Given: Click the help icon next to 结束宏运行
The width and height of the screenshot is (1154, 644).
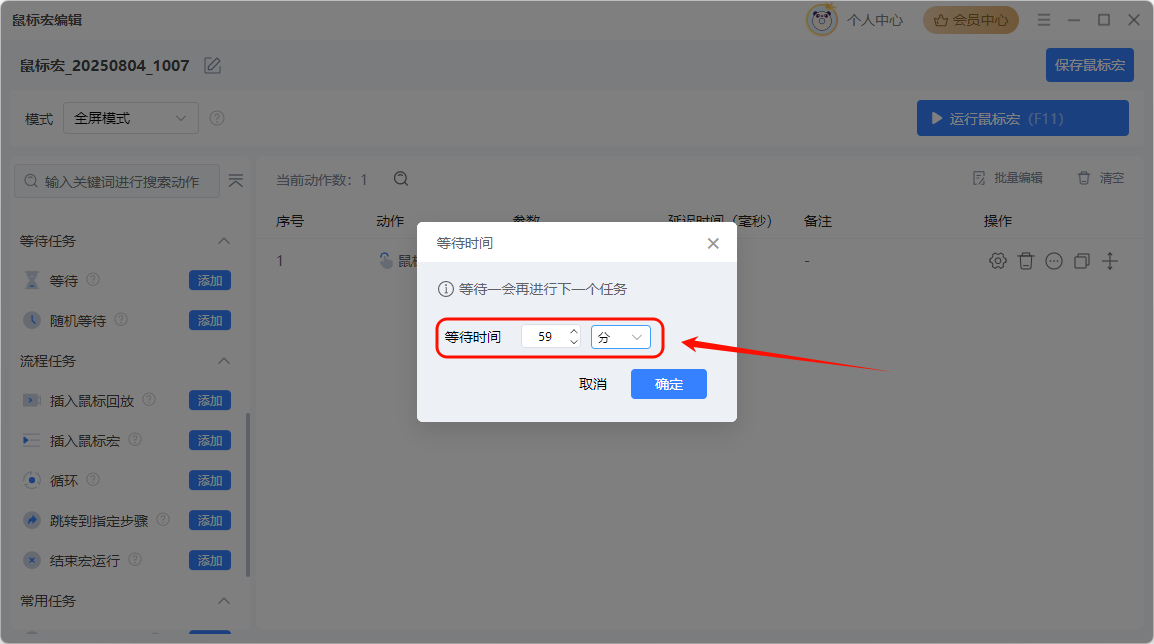Looking at the screenshot, I should click(x=135, y=559).
